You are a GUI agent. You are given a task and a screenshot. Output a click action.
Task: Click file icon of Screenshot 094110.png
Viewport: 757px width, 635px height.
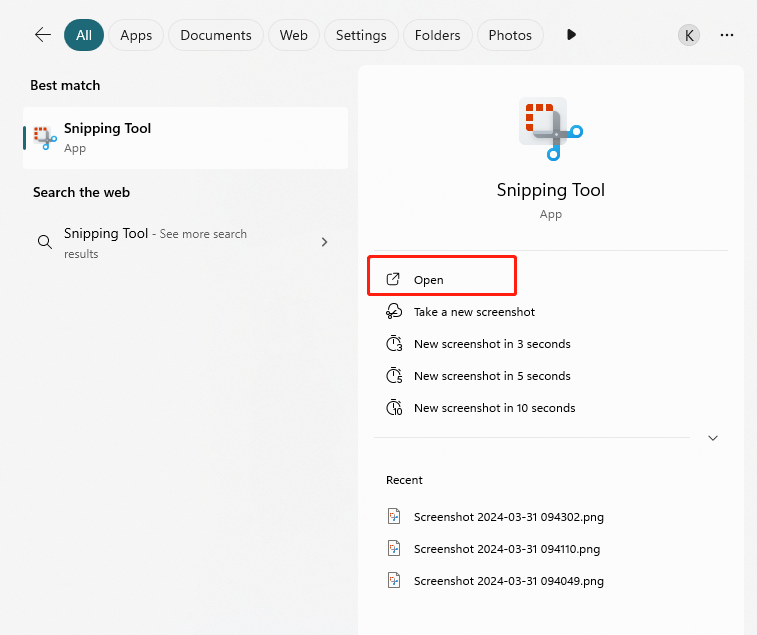[394, 548]
